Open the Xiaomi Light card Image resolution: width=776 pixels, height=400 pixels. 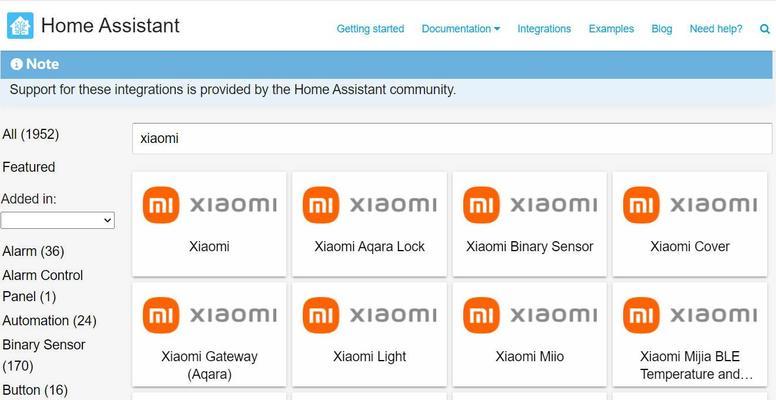pos(369,334)
